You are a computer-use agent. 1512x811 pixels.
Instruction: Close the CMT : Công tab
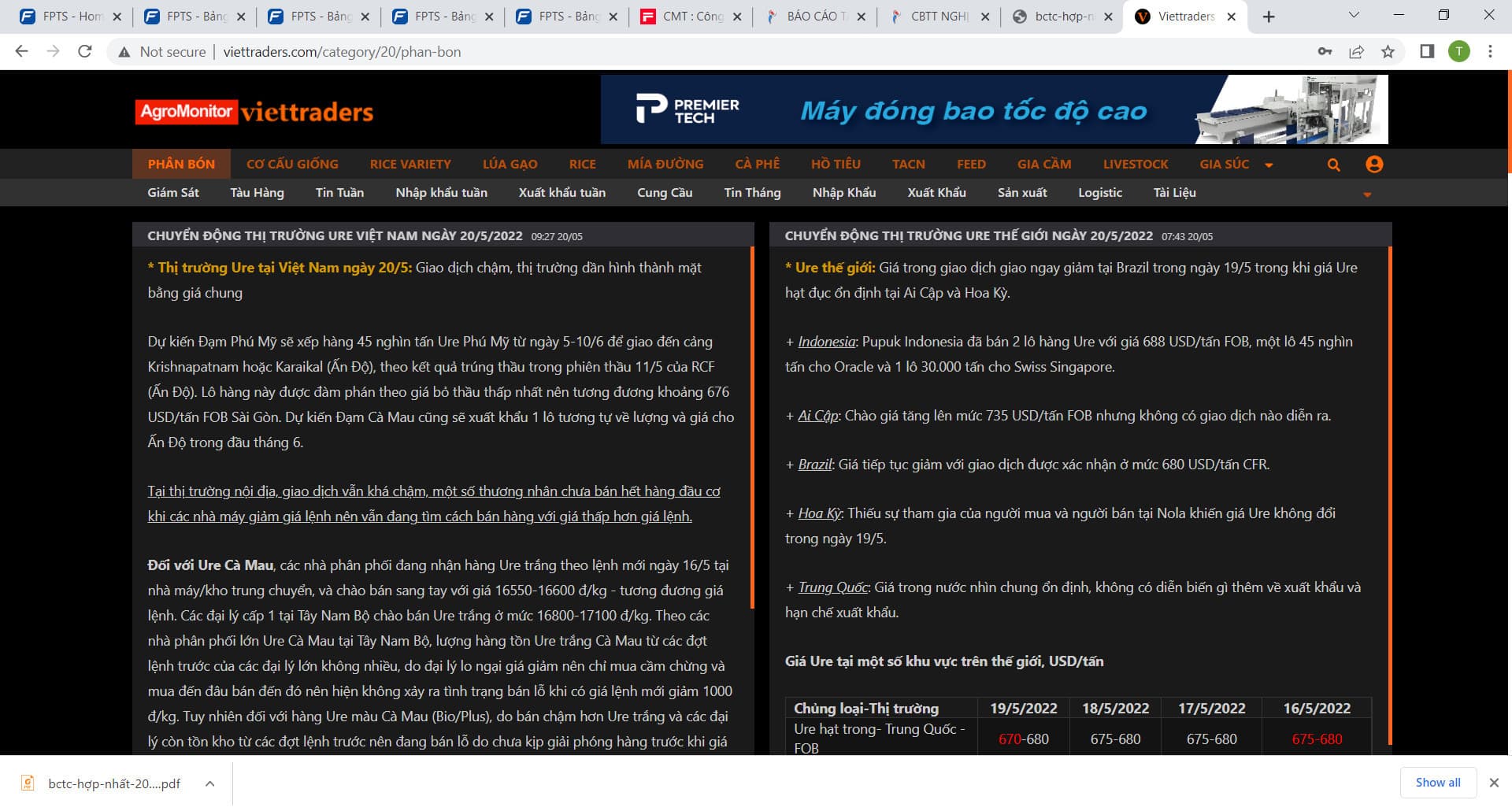coord(737,17)
